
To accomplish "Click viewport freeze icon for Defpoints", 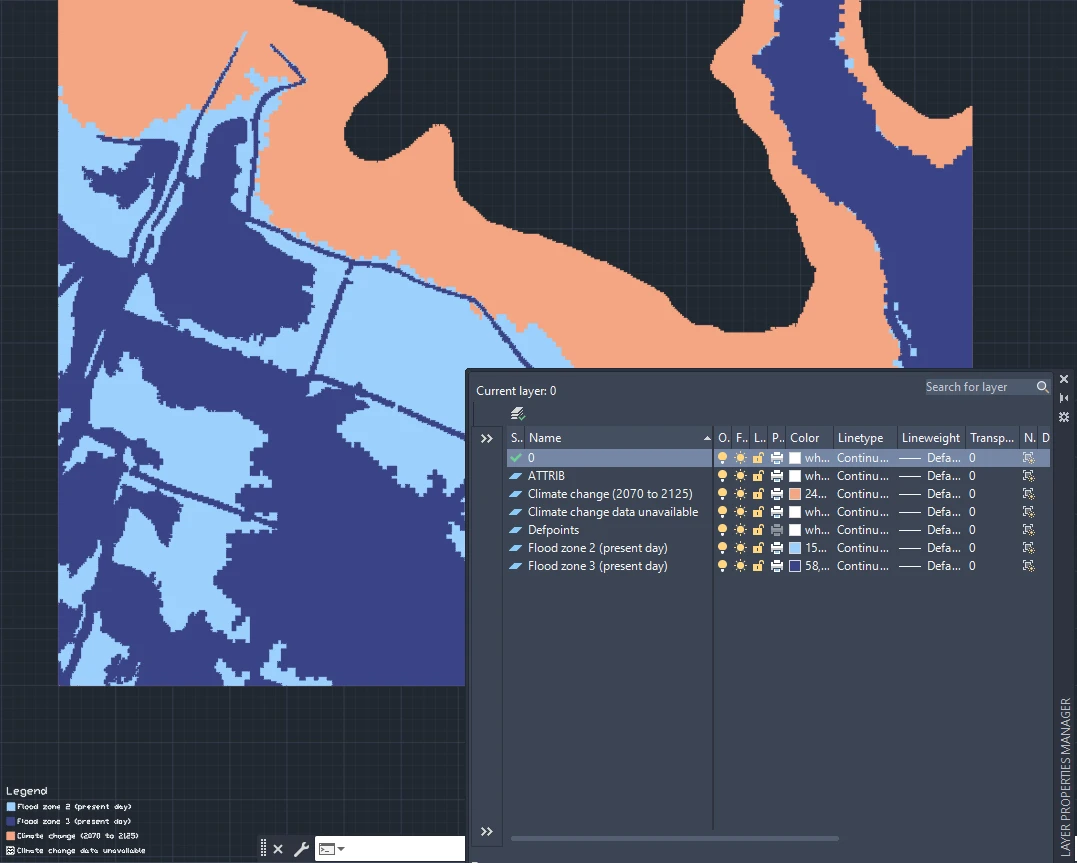I will [1028, 530].
